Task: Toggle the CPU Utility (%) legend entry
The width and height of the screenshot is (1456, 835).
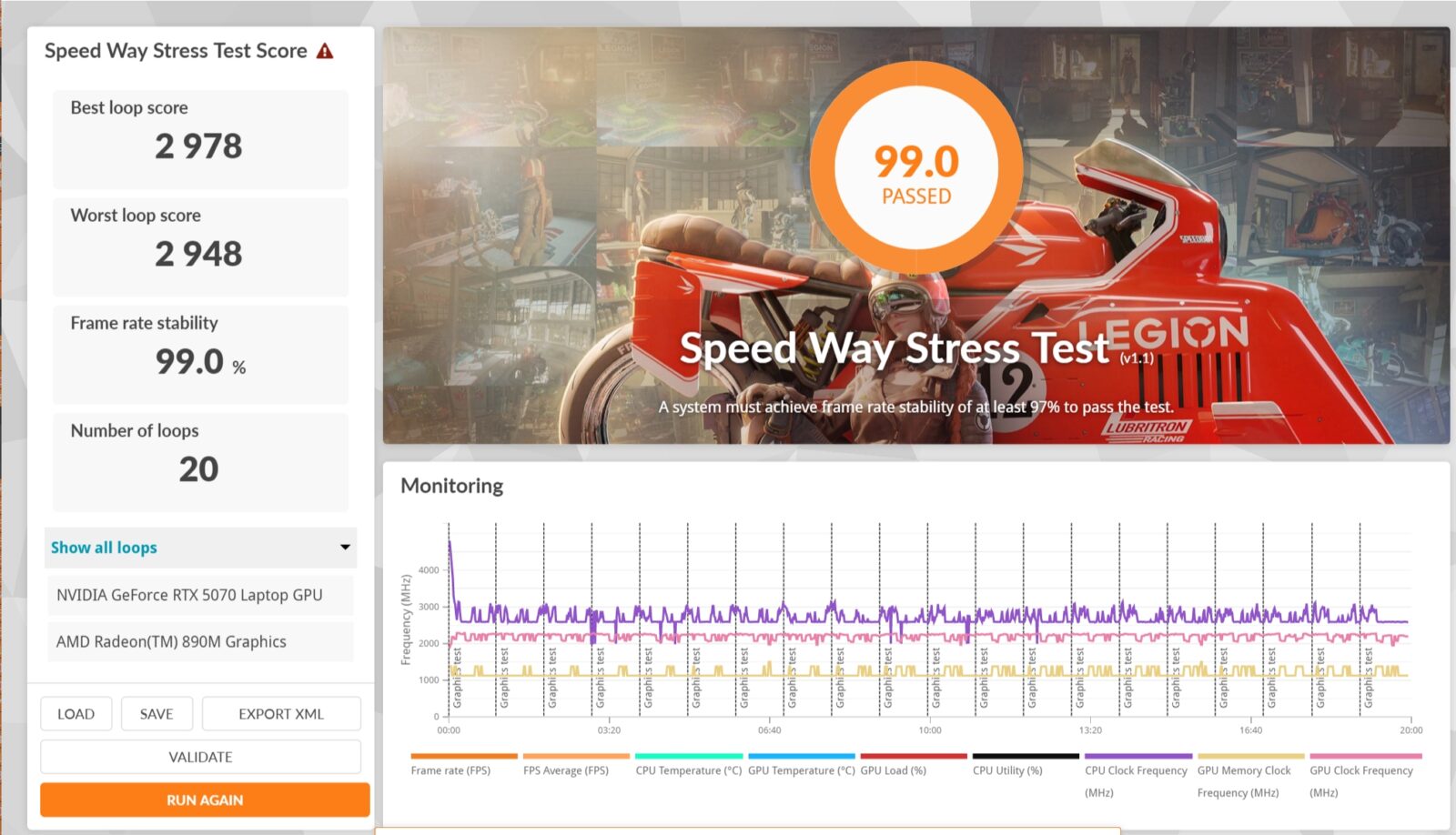Action: tap(1007, 770)
